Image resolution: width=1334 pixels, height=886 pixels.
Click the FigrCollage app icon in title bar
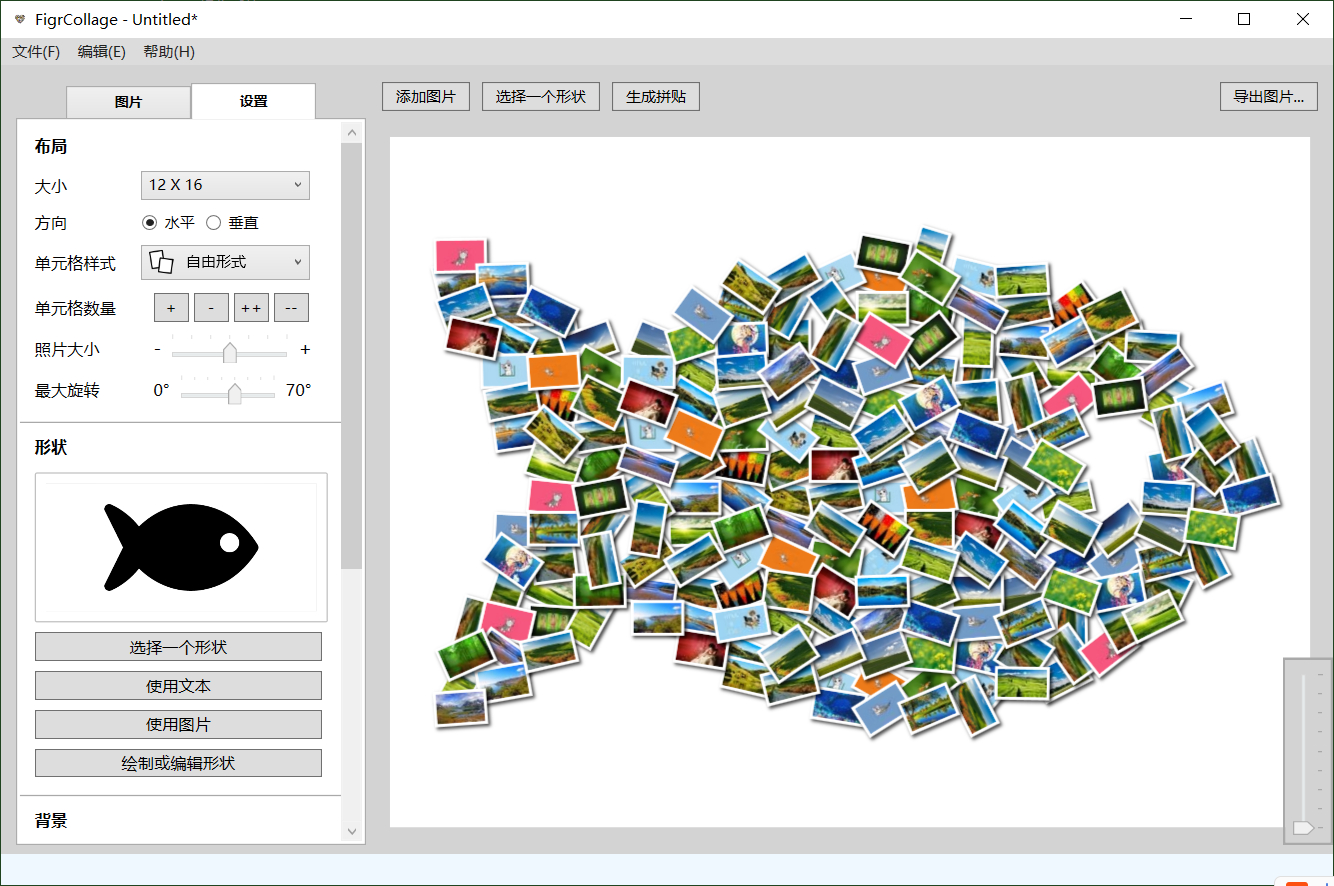click(x=20, y=19)
